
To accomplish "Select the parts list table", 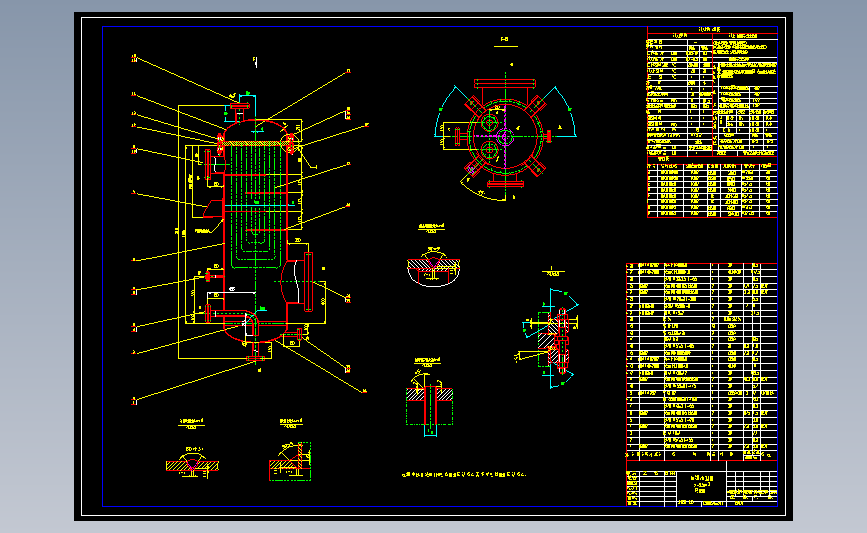I will point(702,361).
